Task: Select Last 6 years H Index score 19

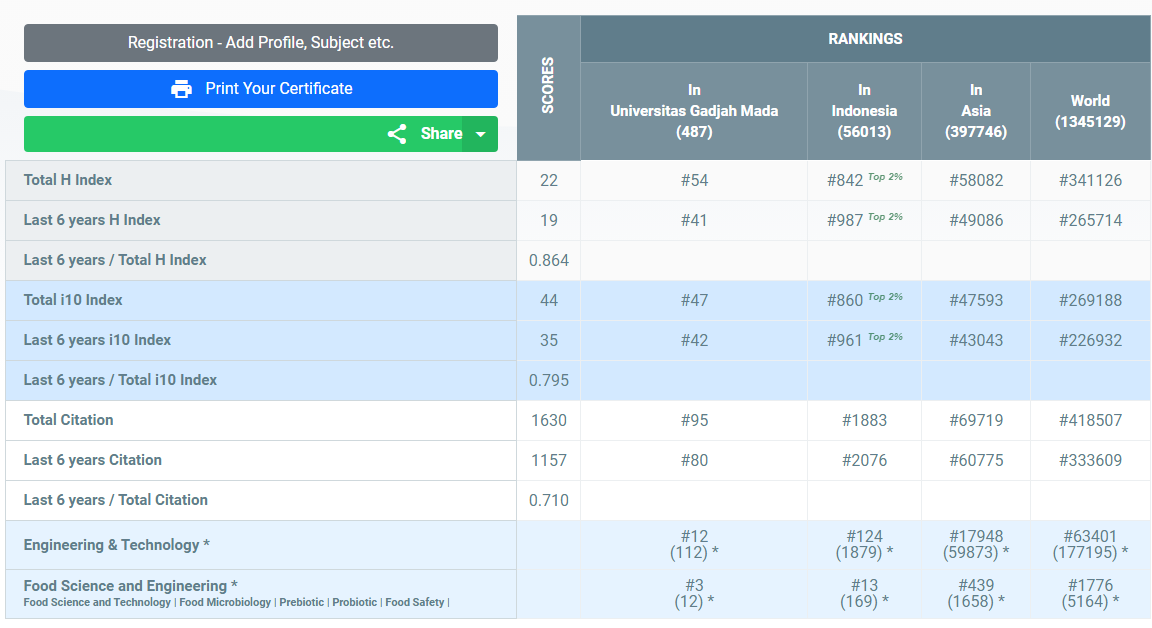Action: pyautogui.click(x=549, y=220)
